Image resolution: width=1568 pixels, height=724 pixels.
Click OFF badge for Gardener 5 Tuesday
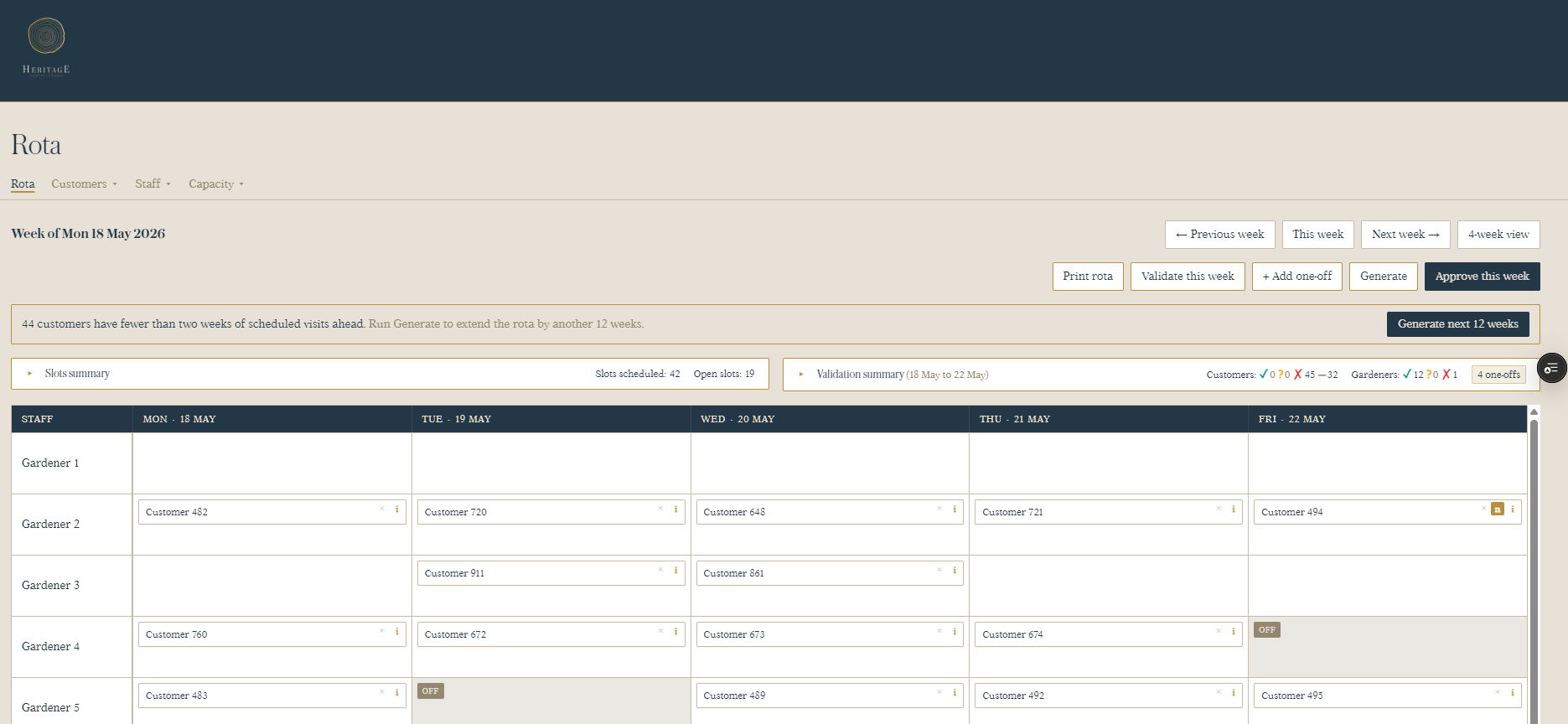430,691
